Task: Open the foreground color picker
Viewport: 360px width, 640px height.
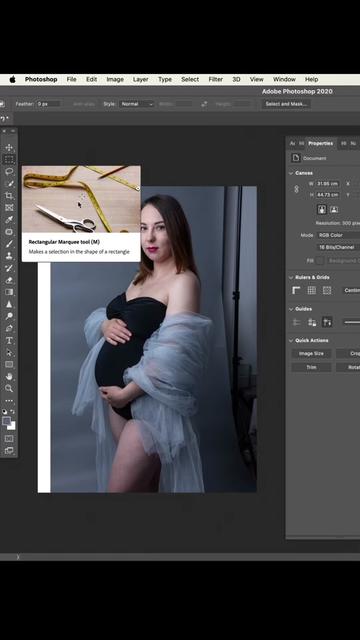Action: (6, 421)
